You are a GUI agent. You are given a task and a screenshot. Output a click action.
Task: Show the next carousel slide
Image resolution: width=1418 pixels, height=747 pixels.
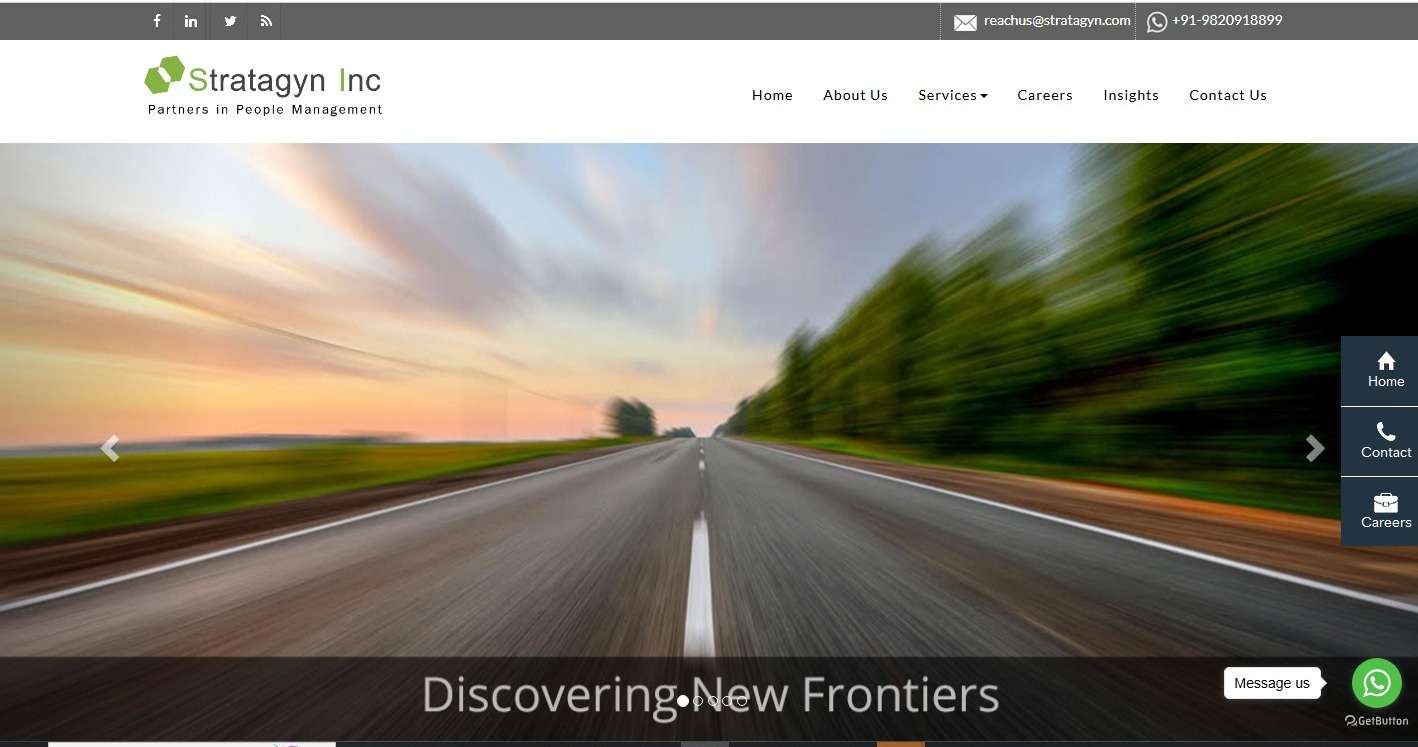click(1315, 449)
